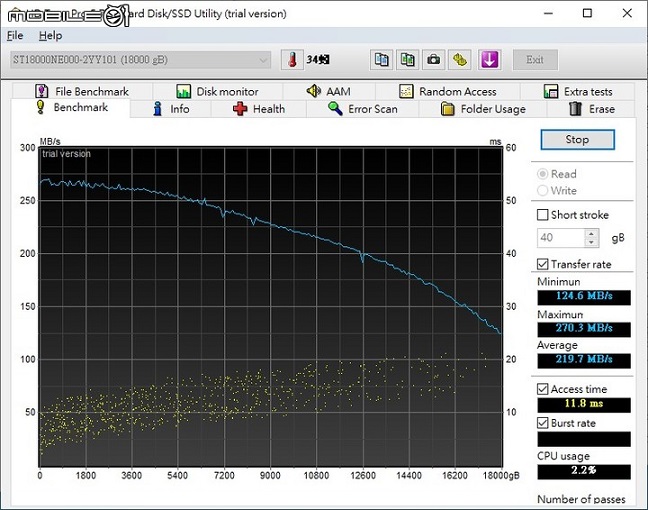Select the Benchmark tab

(x=71, y=107)
